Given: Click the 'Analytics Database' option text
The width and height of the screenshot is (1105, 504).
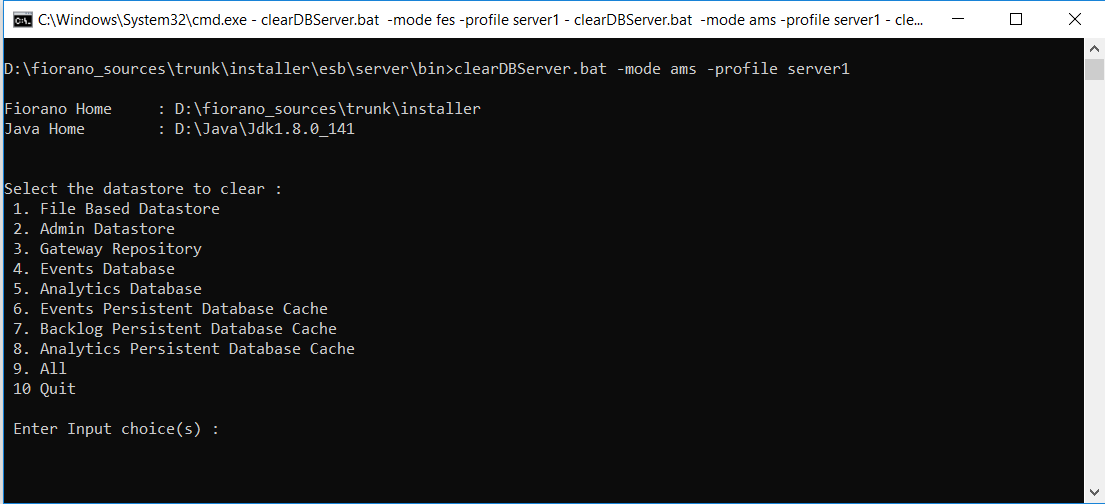Looking at the screenshot, I should [x=121, y=288].
